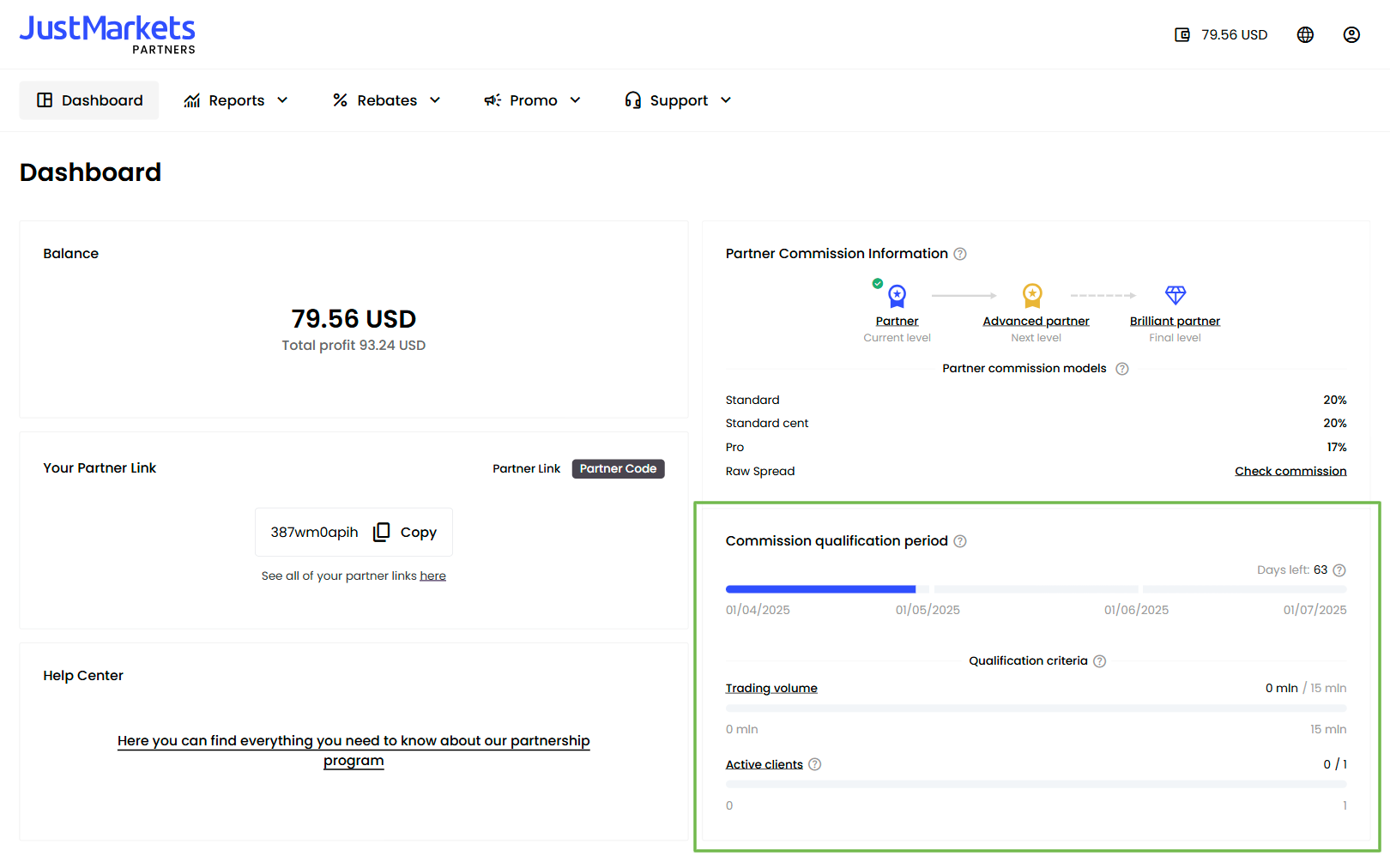Go to the Dashboard menu item

pos(89,100)
